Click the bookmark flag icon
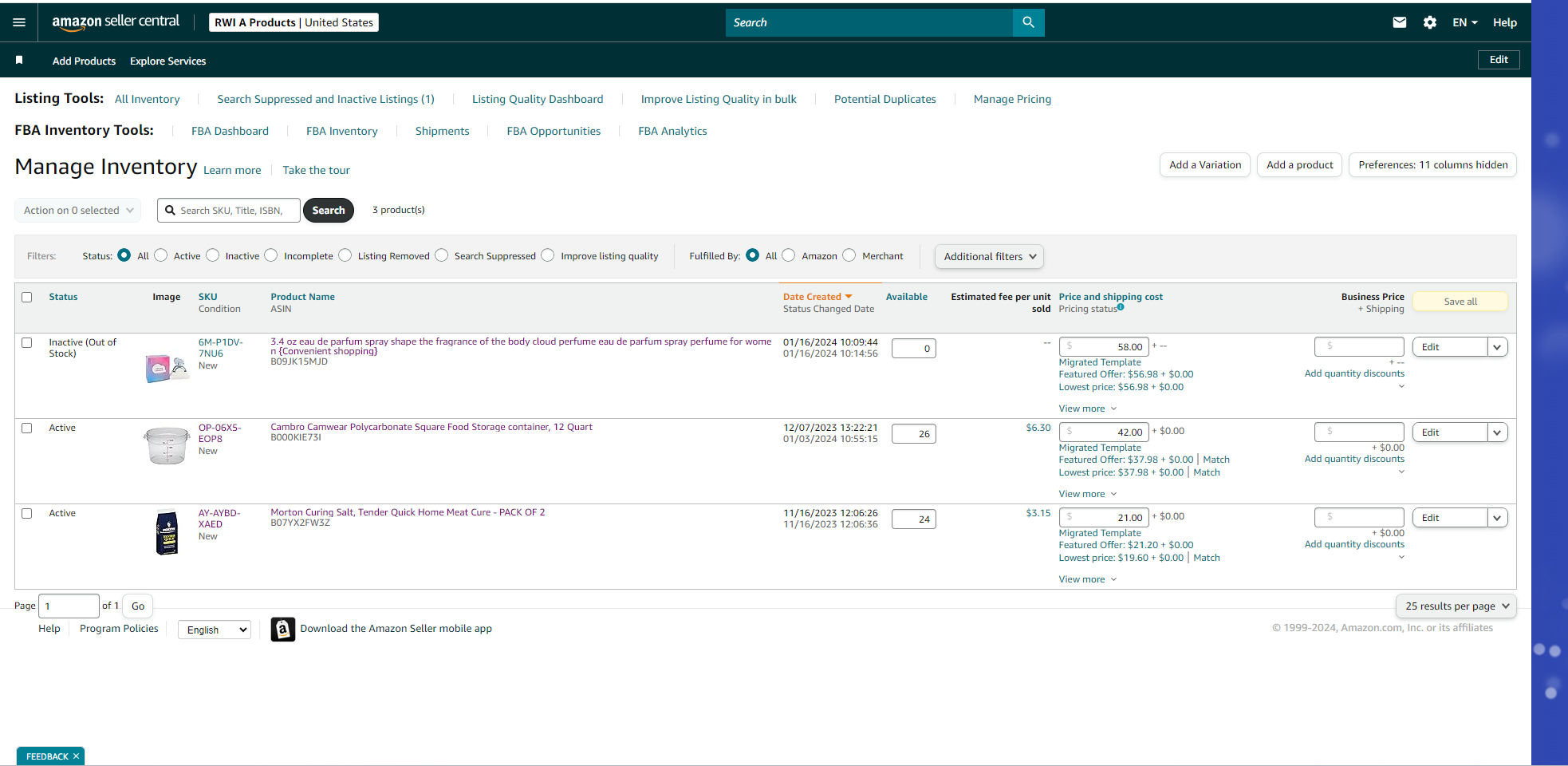 (x=19, y=60)
